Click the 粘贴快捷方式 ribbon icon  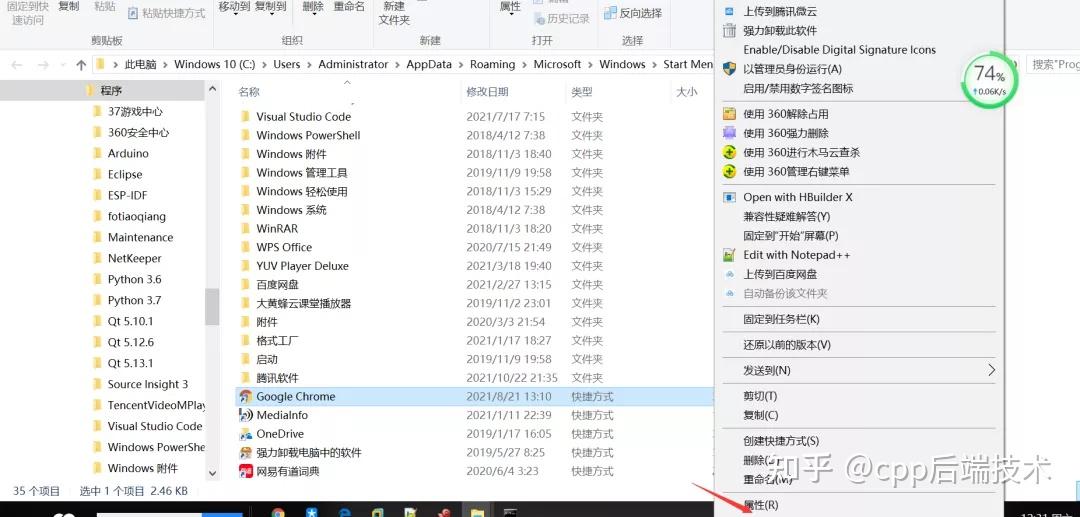133,12
